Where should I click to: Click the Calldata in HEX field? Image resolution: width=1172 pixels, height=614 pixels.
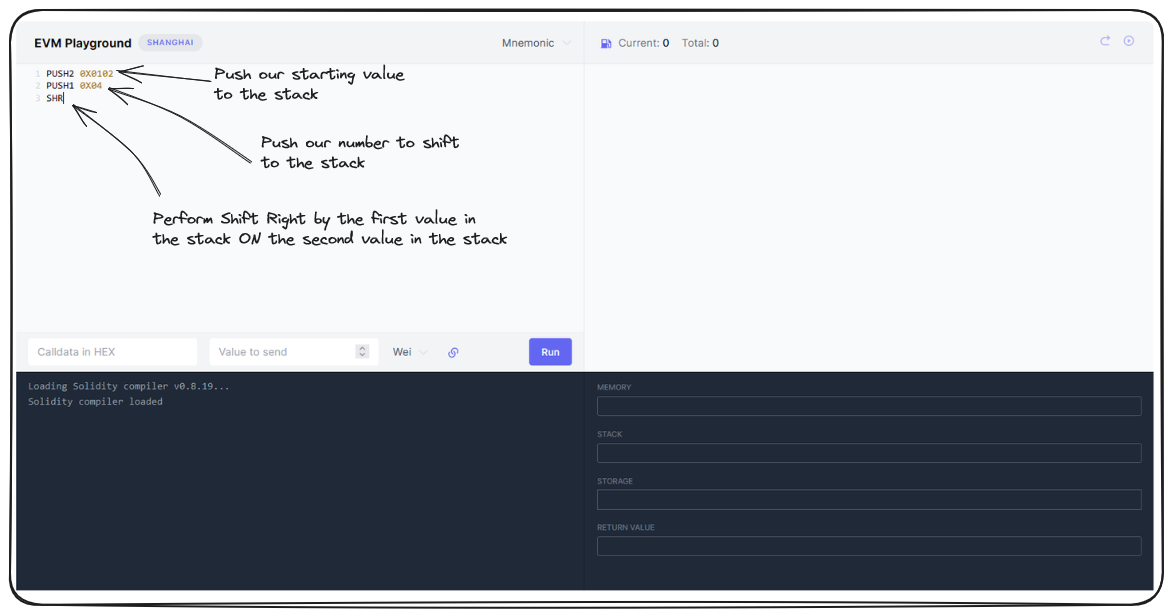(112, 352)
